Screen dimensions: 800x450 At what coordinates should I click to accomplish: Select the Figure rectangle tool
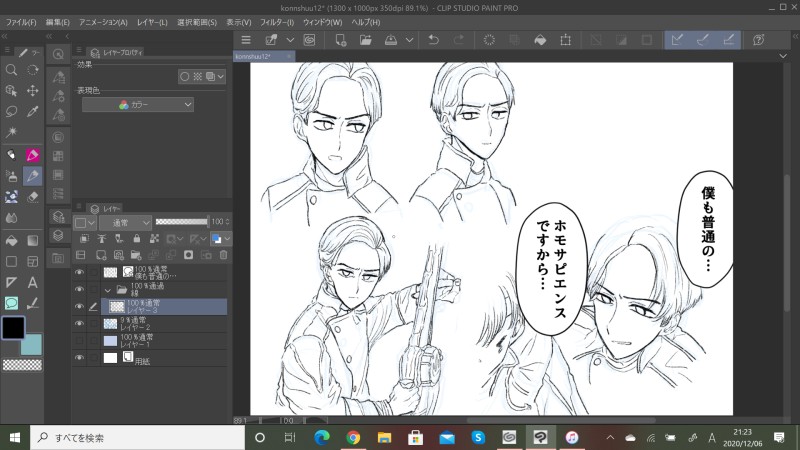click(x=11, y=262)
